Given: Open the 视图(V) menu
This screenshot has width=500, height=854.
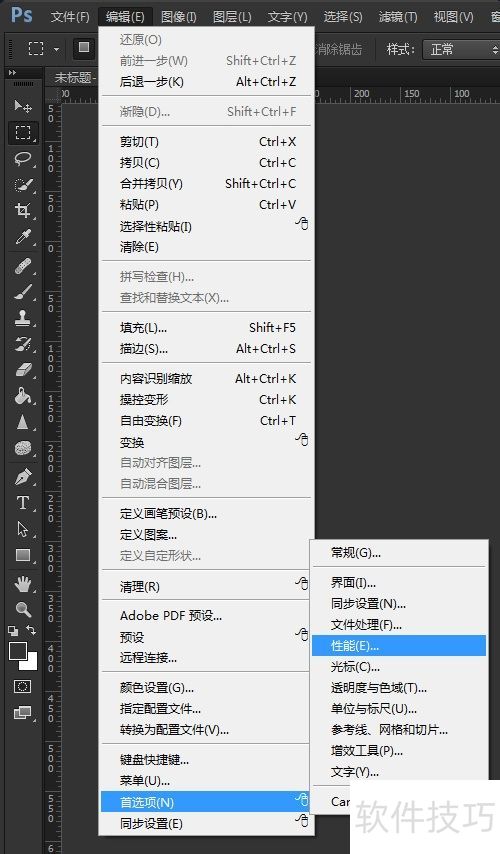Looking at the screenshot, I should [453, 17].
